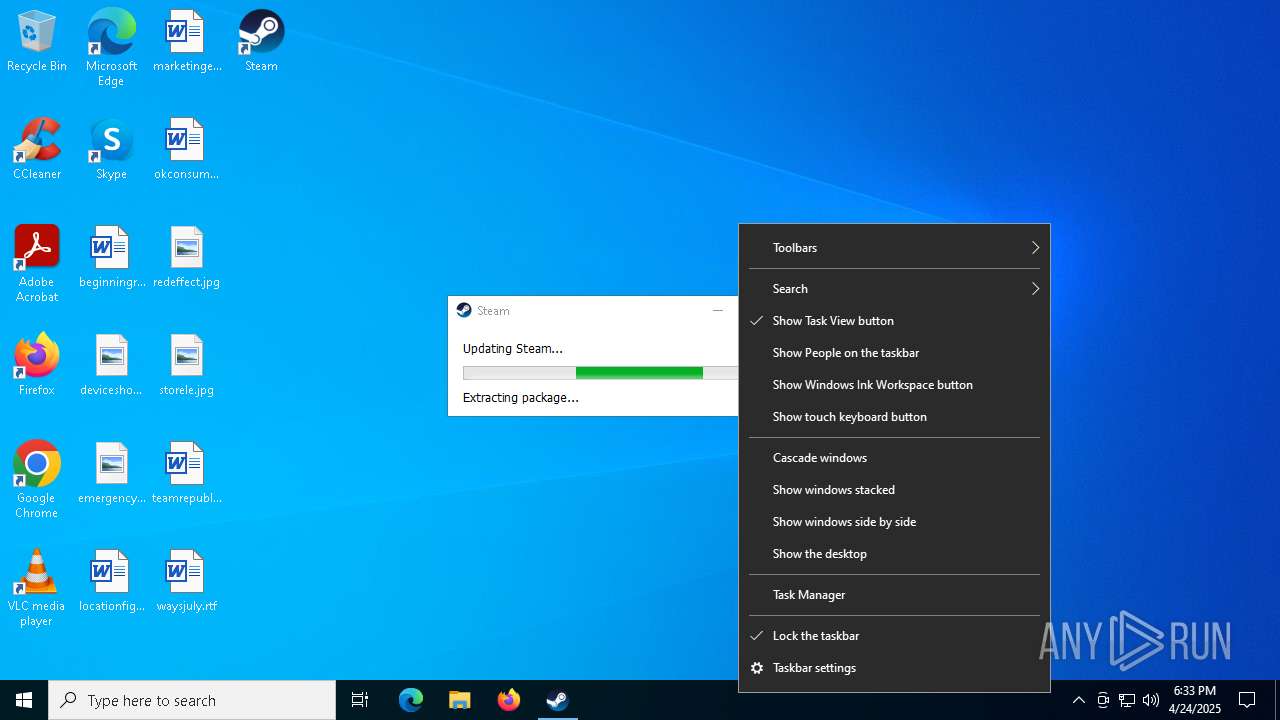Viewport: 1280px width, 720px height.
Task: Toggle Lock the taskbar option
Action: (894, 636)
